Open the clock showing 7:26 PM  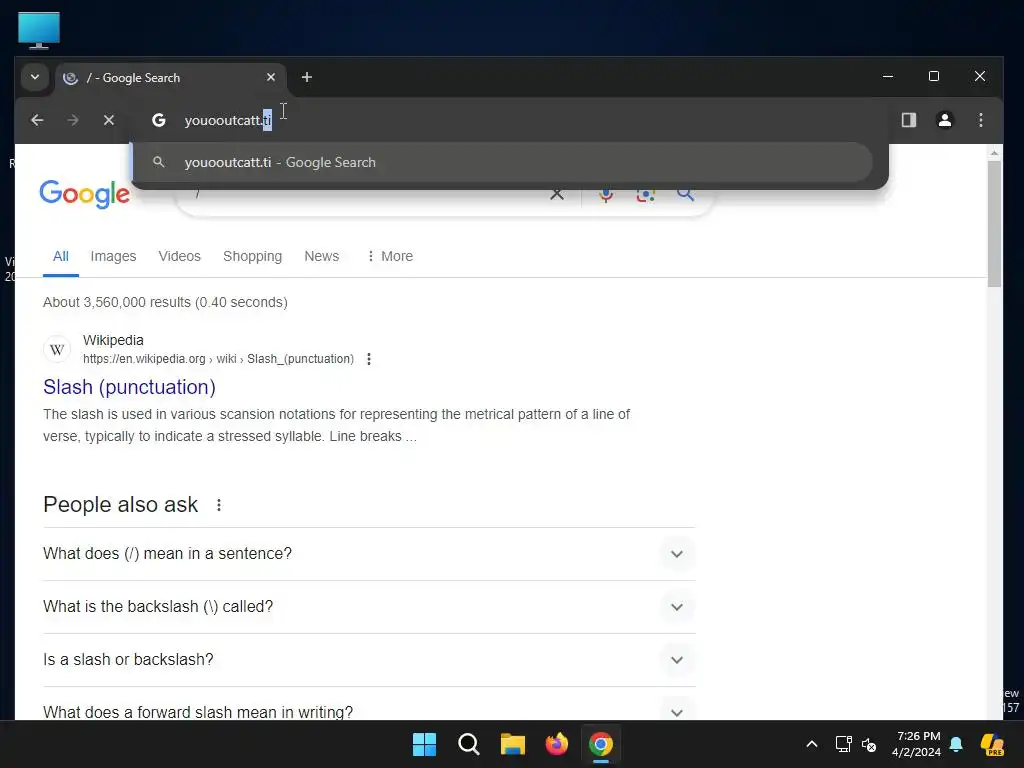[916, 744]
